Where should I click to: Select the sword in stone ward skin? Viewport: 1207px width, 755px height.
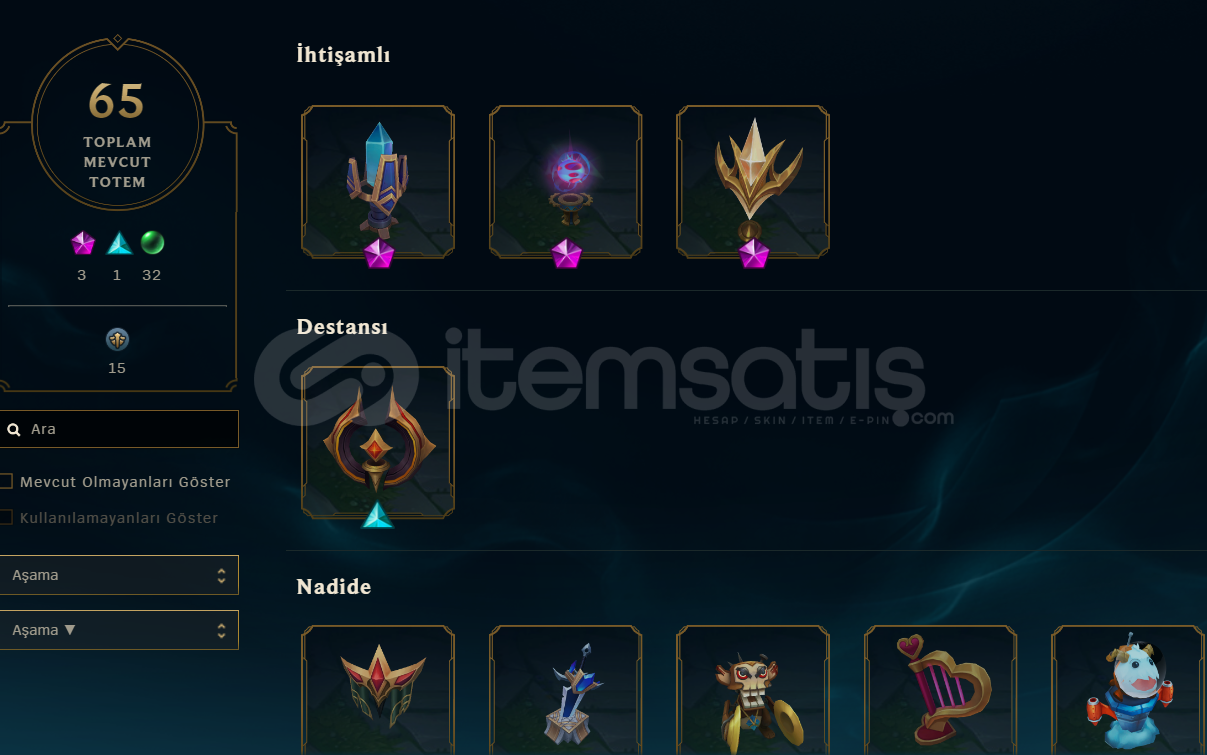566,690
